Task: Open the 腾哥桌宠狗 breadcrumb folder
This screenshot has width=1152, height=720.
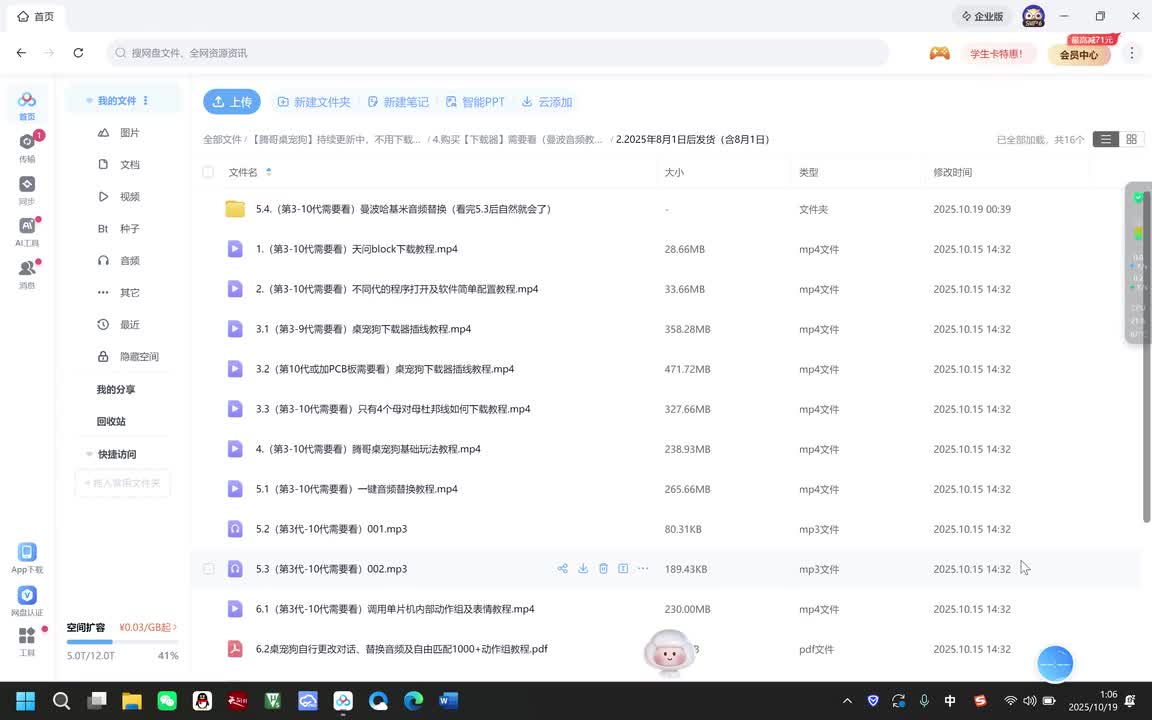Action: tap(336, 140)
